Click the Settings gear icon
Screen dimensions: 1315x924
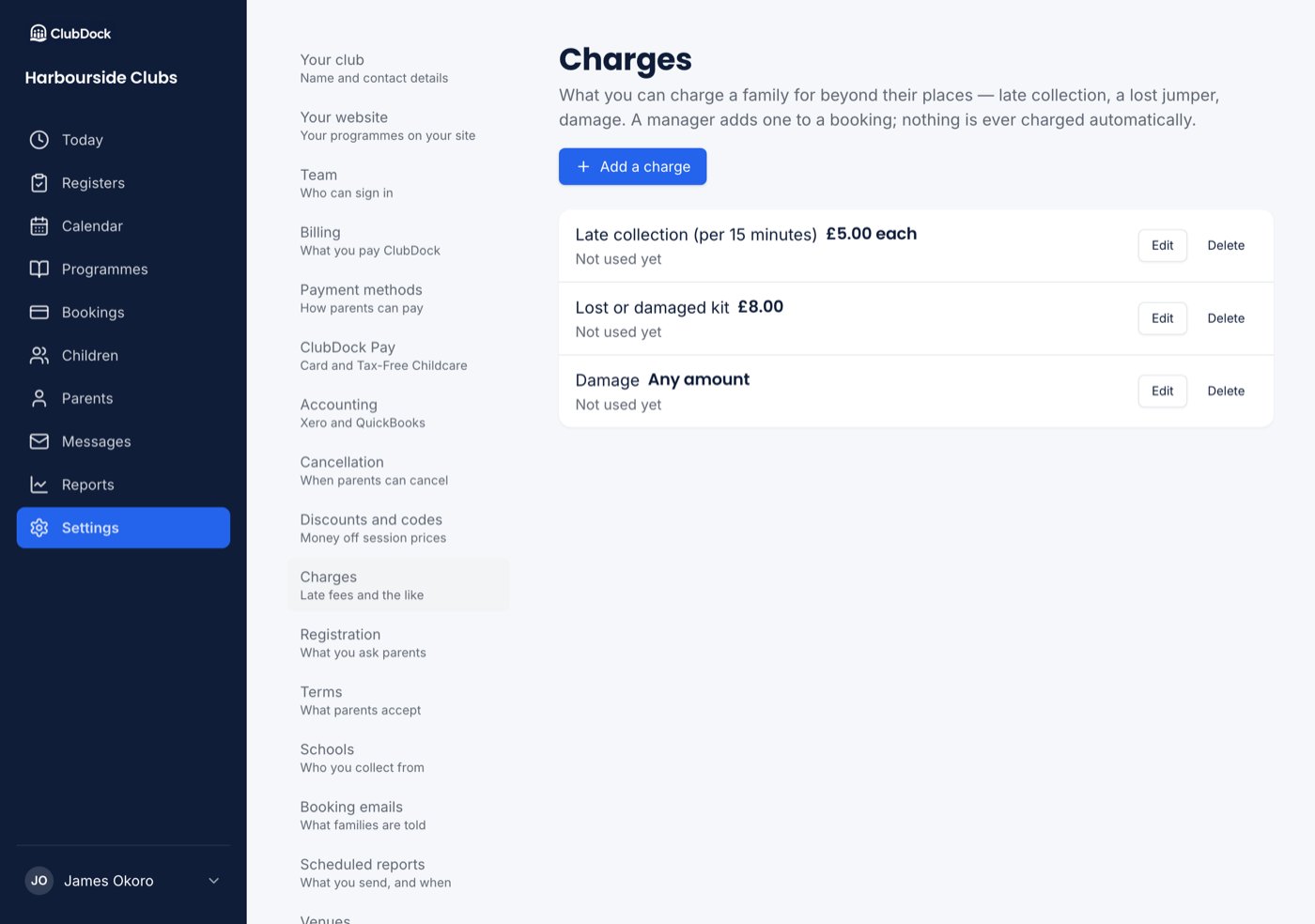(x=39, y=528)
